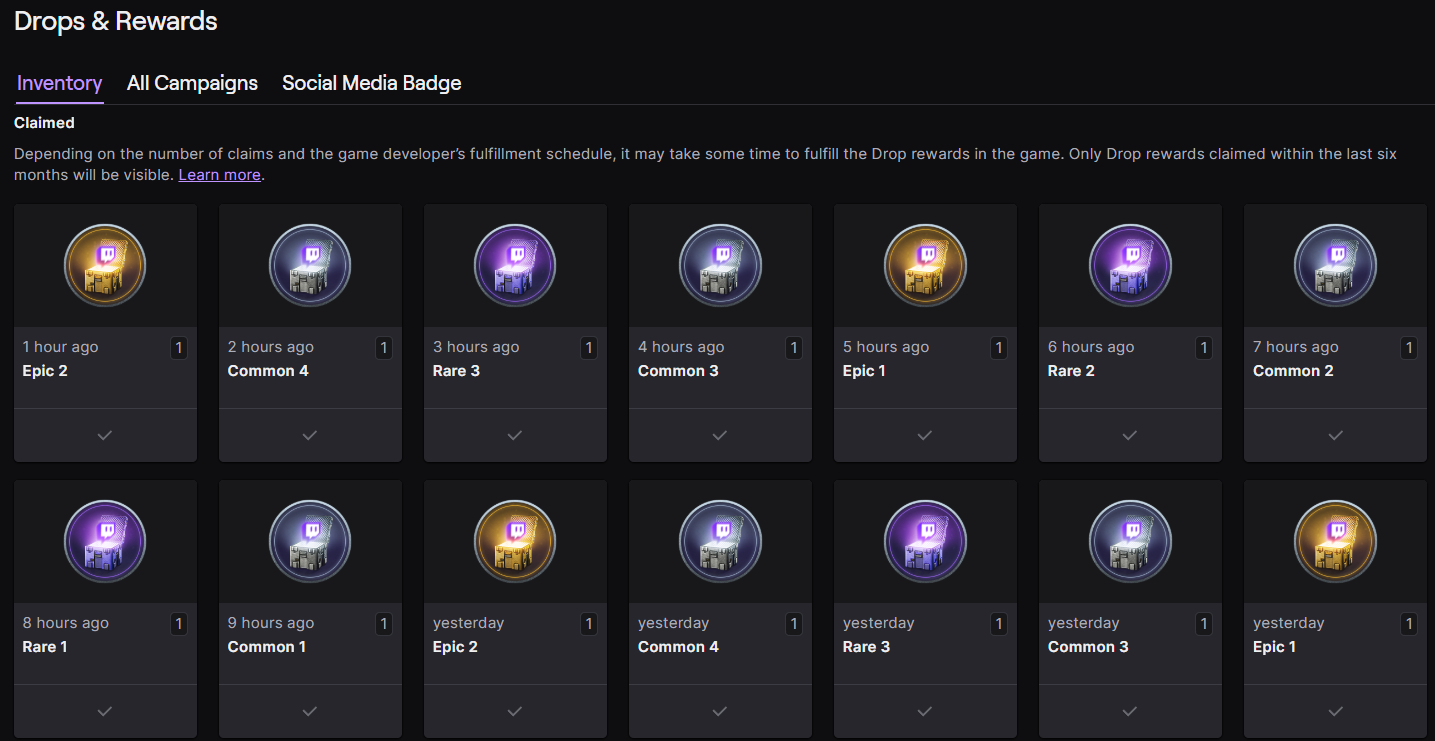The width and height of the screenshot is (1435, 741).
Task: Click the checkmark beneath Epic 1 from 5 hours ago
Action: pyautogui.click(x=925, y=435)
